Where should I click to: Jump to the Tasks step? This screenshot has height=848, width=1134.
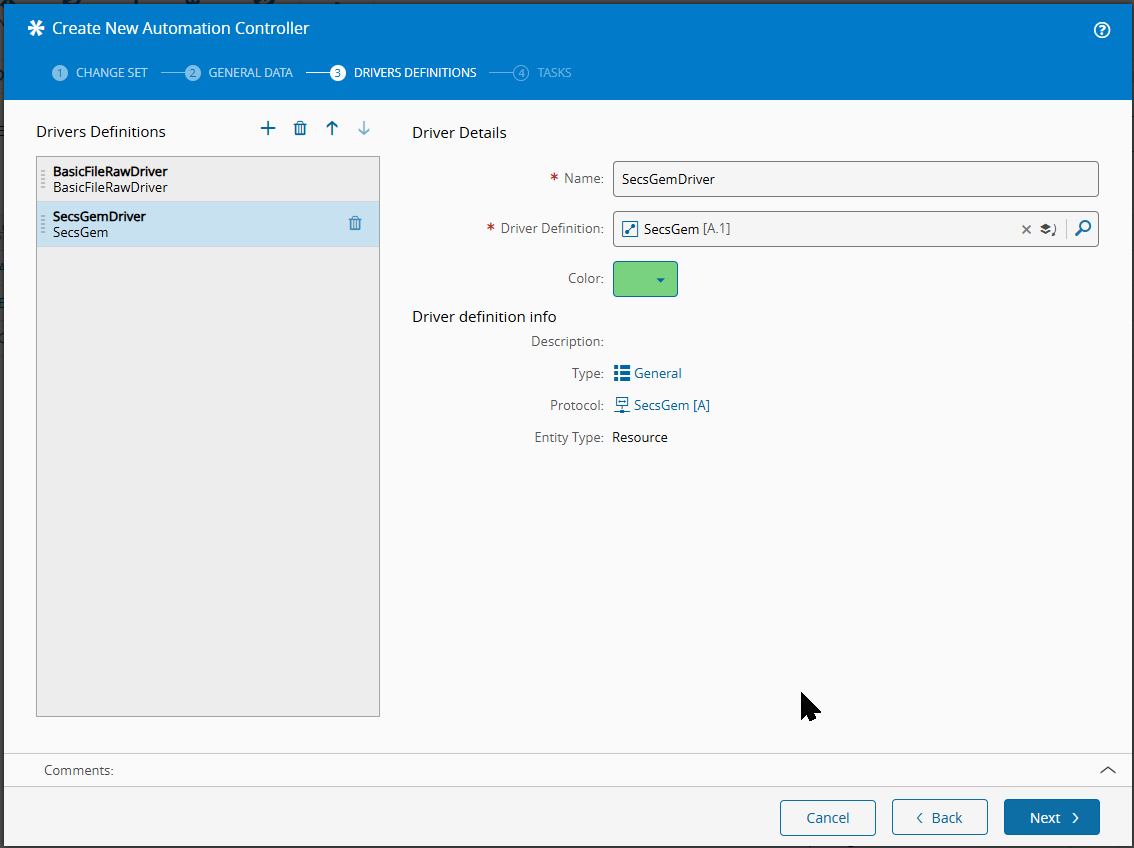click(x=543, y=73)
